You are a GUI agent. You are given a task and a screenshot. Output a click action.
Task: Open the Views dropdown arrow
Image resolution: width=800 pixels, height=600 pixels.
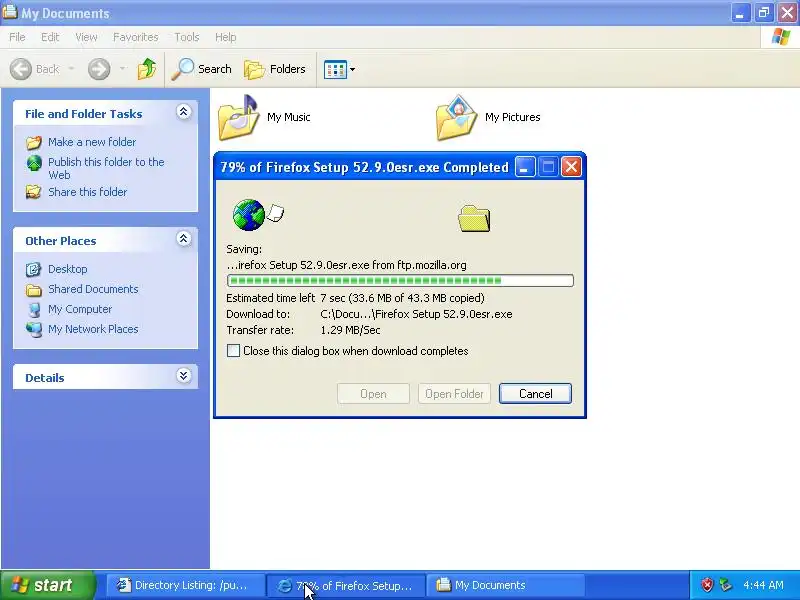[353, 69]
